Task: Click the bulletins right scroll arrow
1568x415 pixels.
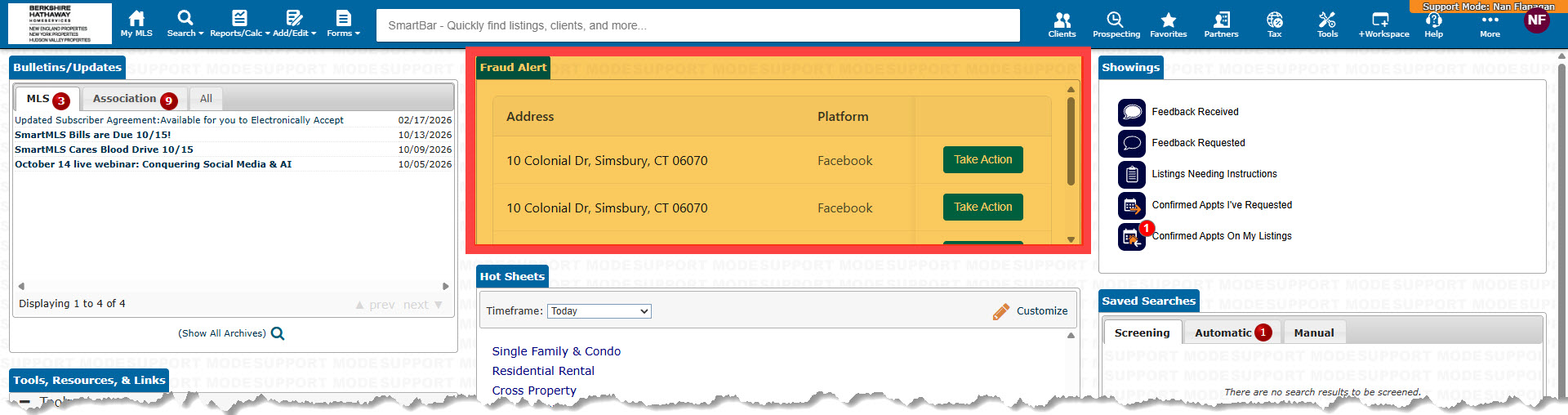Action: point(446,286)
